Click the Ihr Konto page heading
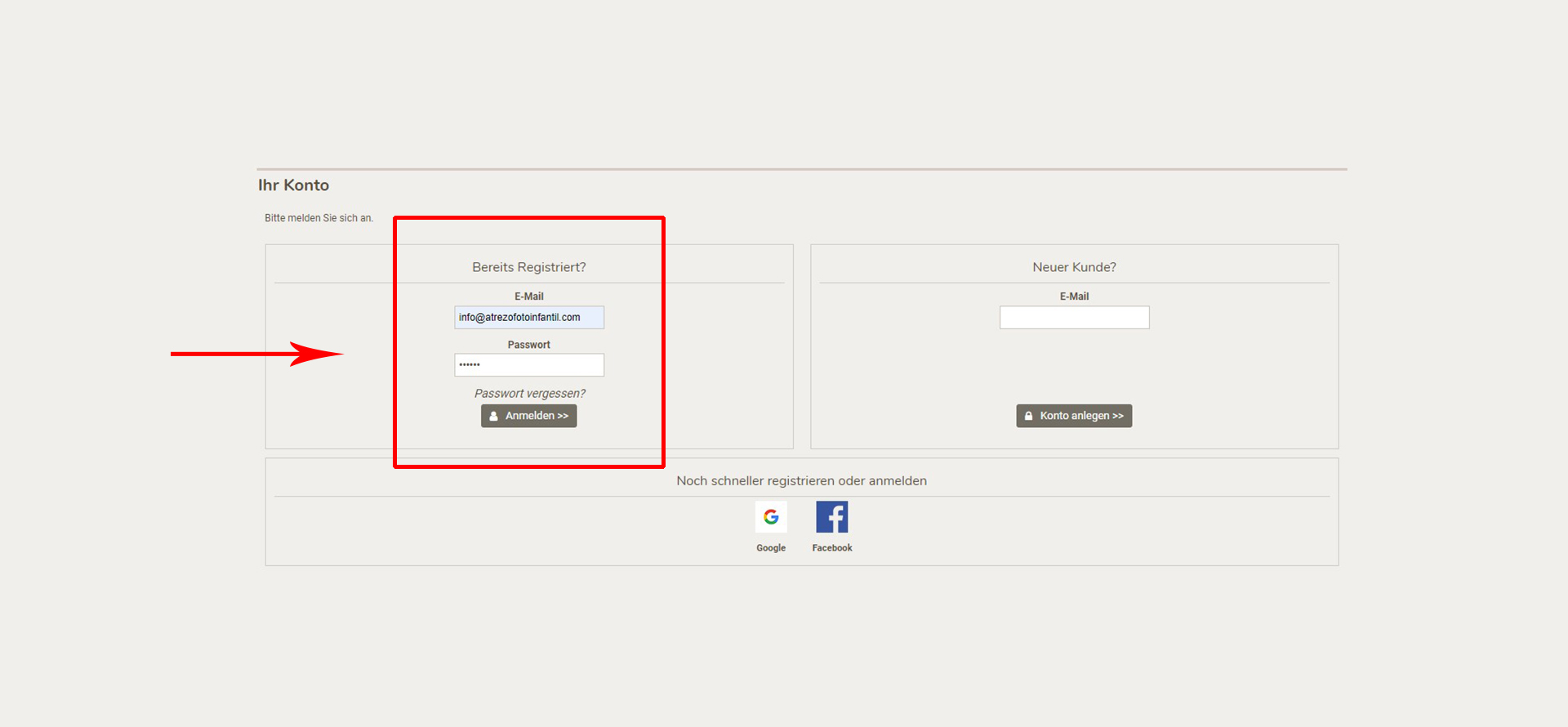1568x727 pixels. 293,185
